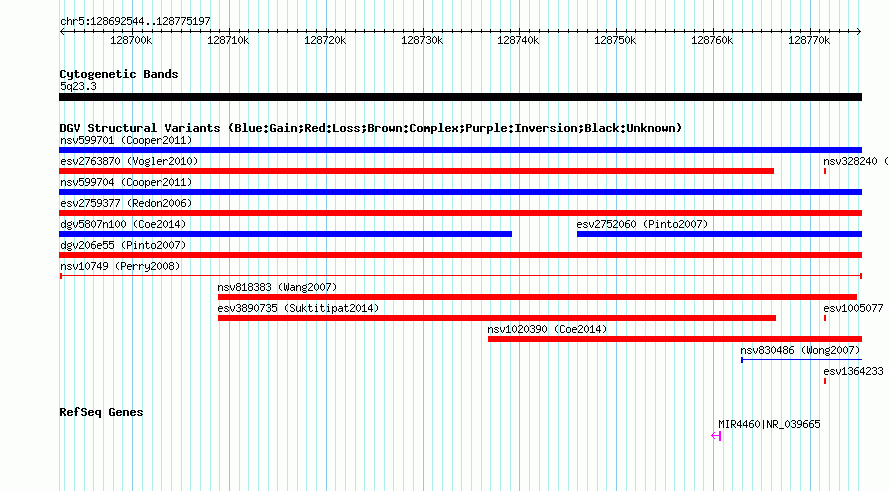The width and height of the screenshot is (890, 491).
Task: Click the left arrow of the ruler
Action: click(62, 31)
